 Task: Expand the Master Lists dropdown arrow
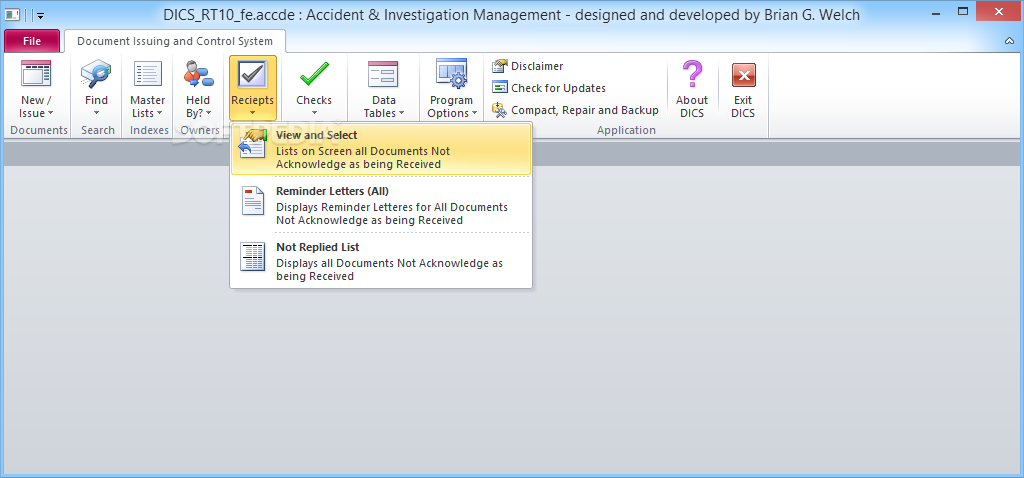(x=159, y=114)
